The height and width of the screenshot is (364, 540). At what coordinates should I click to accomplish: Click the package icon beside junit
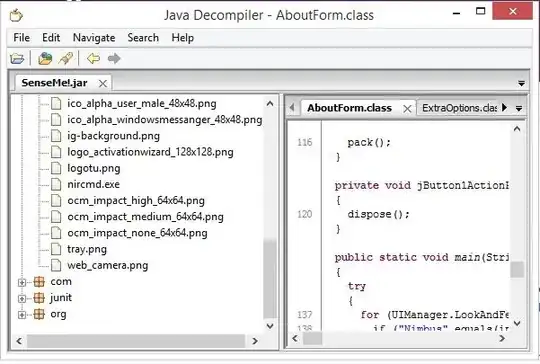click(39, 298)
